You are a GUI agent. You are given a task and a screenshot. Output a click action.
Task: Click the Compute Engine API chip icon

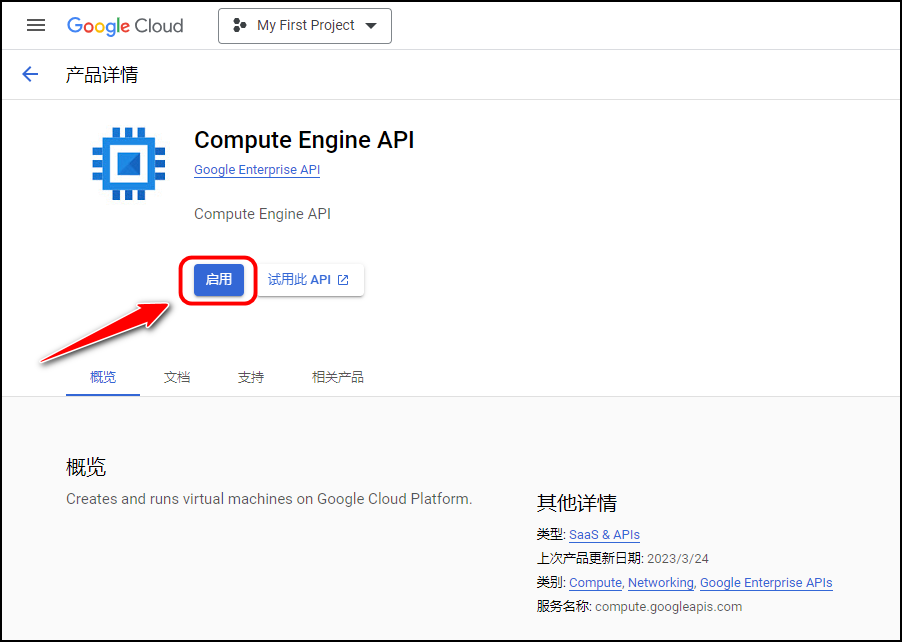pyautogui.click(x=129, y=164)
